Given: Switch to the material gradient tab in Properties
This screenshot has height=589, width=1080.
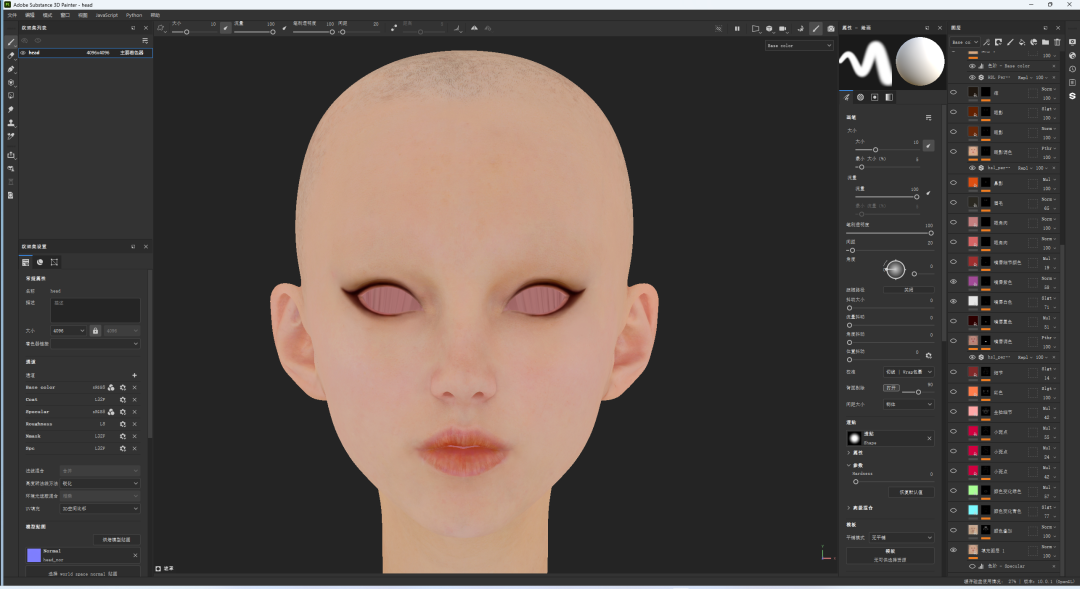Looking at the screenshot, I should [x=889, y=97].
